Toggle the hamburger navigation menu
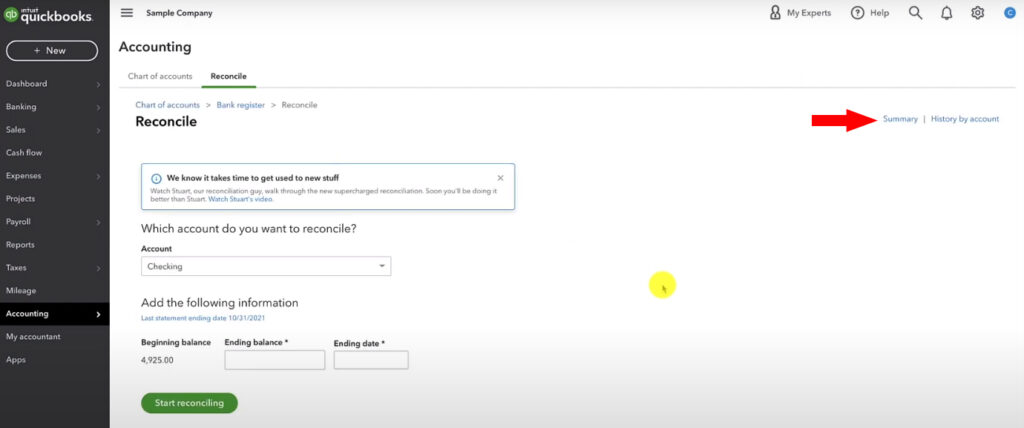 (x=127, y=13)
